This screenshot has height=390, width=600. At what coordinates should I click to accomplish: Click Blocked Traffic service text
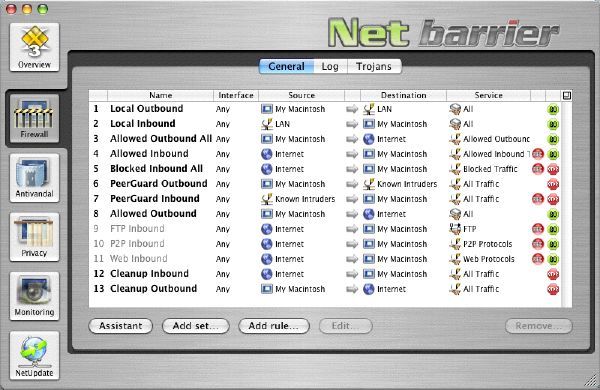(490, 169)
